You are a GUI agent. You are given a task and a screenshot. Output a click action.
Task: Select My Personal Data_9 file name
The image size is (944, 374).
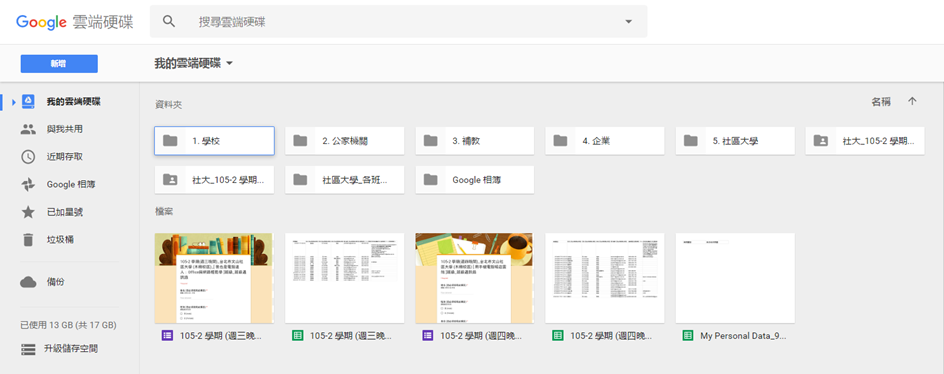(x=743, y=336)
